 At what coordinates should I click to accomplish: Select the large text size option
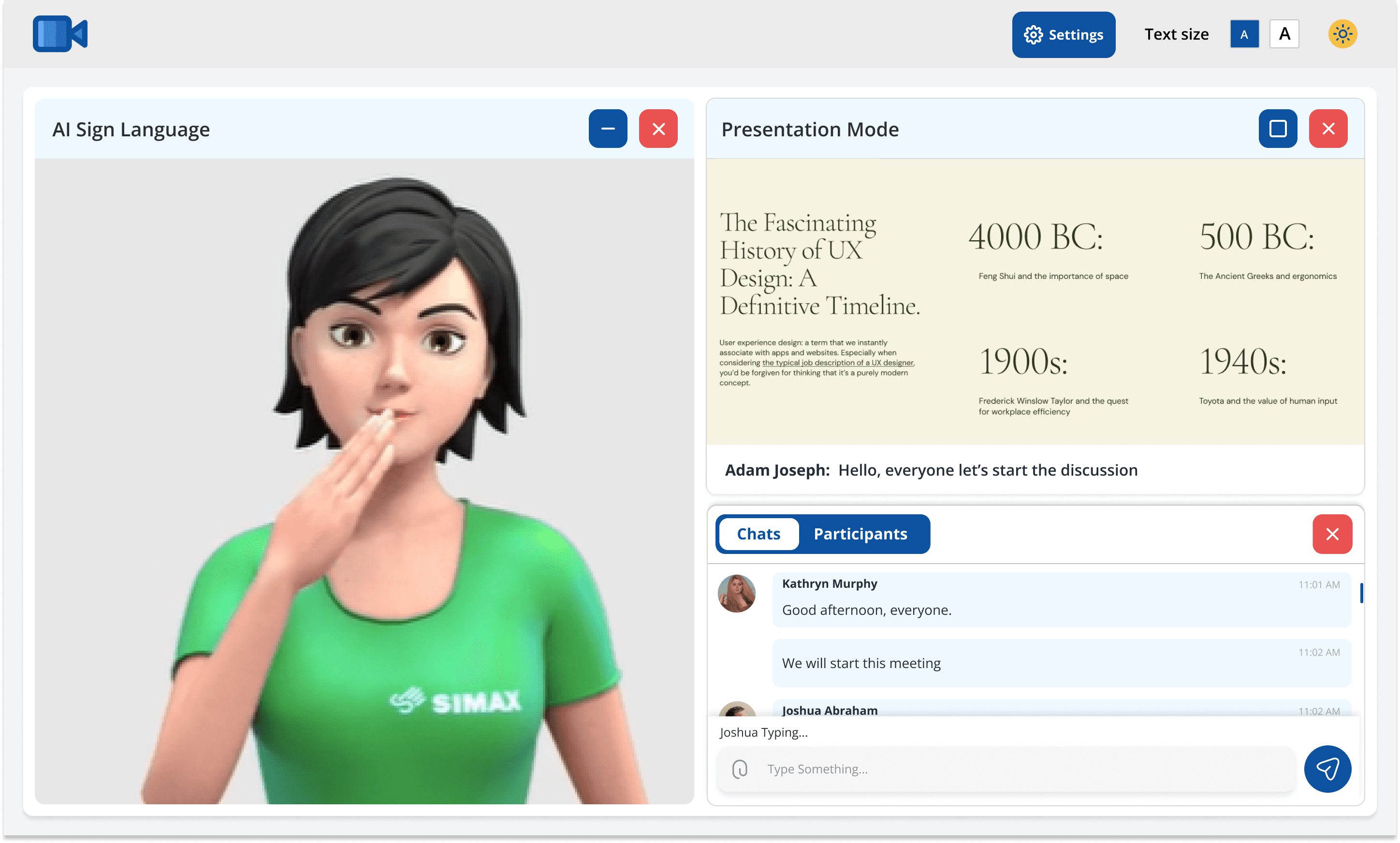pos(1283,34)
